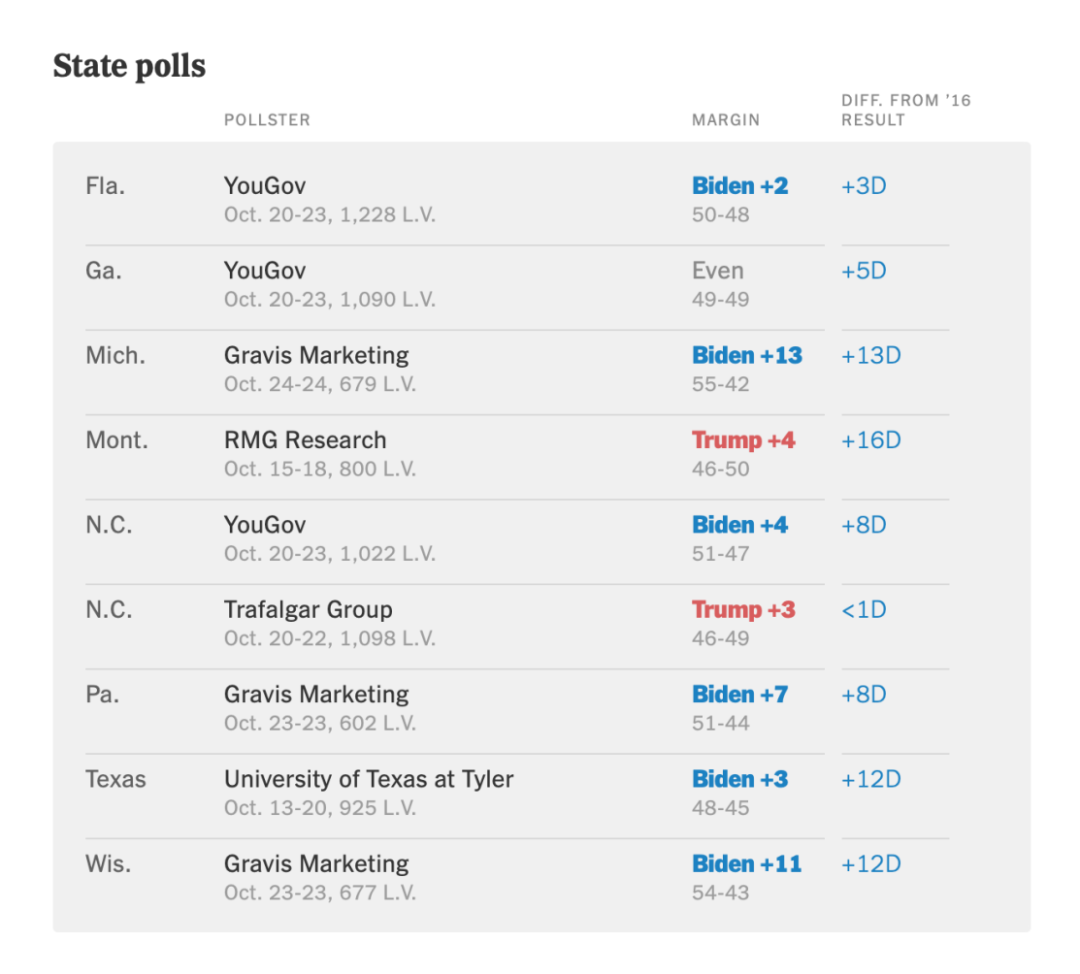1080x974 pixels.
Task: Click the MARGIN column header
Action: [x=726, y=120]
